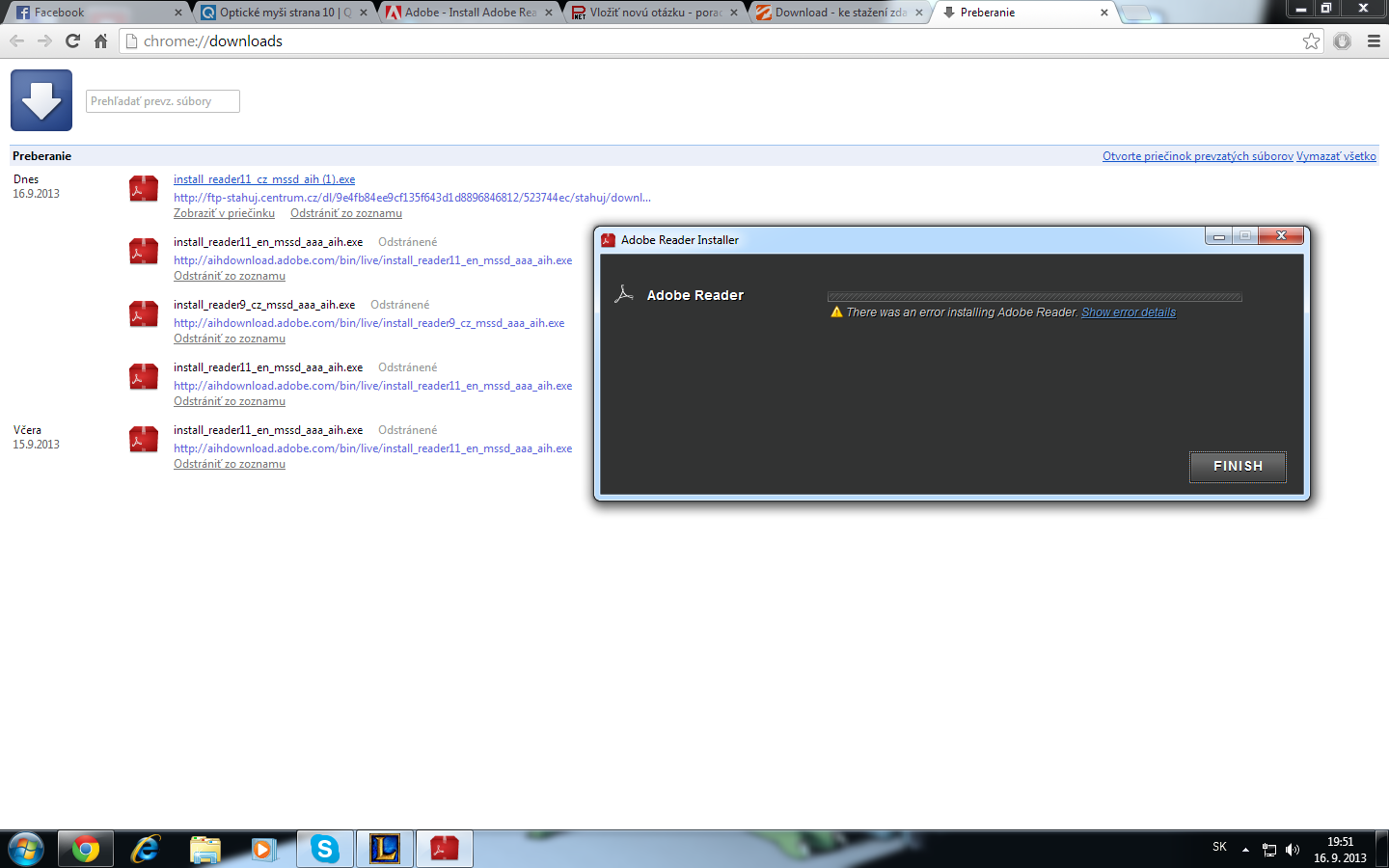
Task: Click the file icon of install_reader11_cz_mssd_aih (1).exe
Action: coord(144,189)
